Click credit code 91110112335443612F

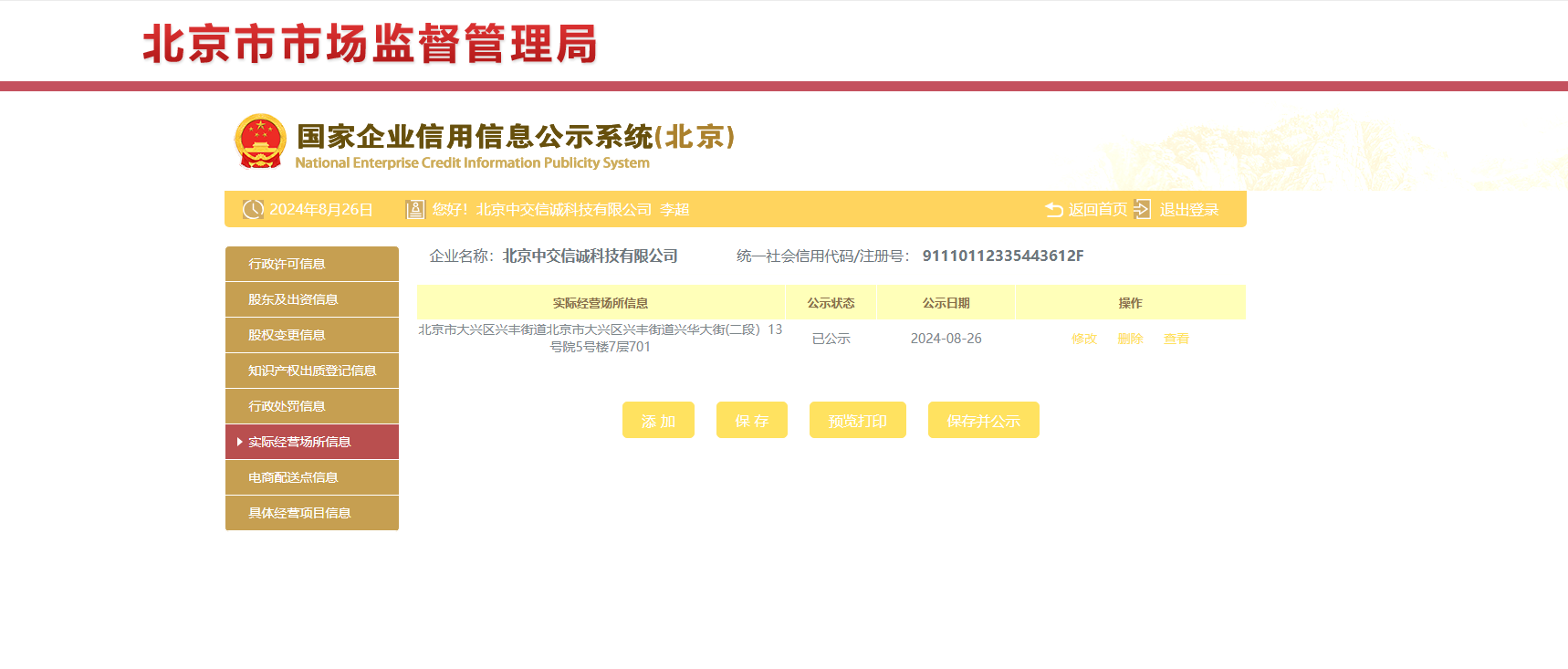click(1003, 256)
